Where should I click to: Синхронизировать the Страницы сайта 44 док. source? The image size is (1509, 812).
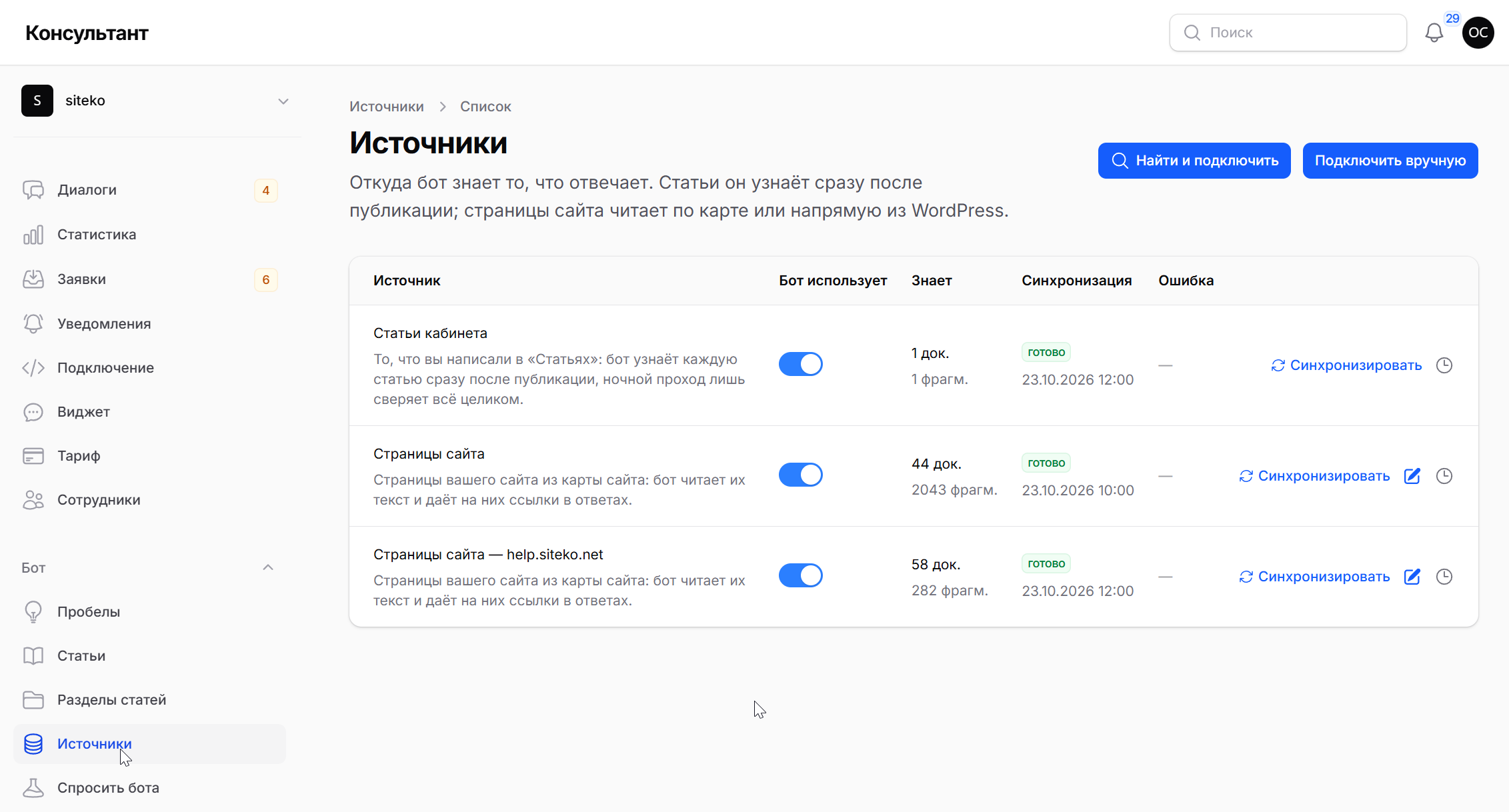point(1314,476)
